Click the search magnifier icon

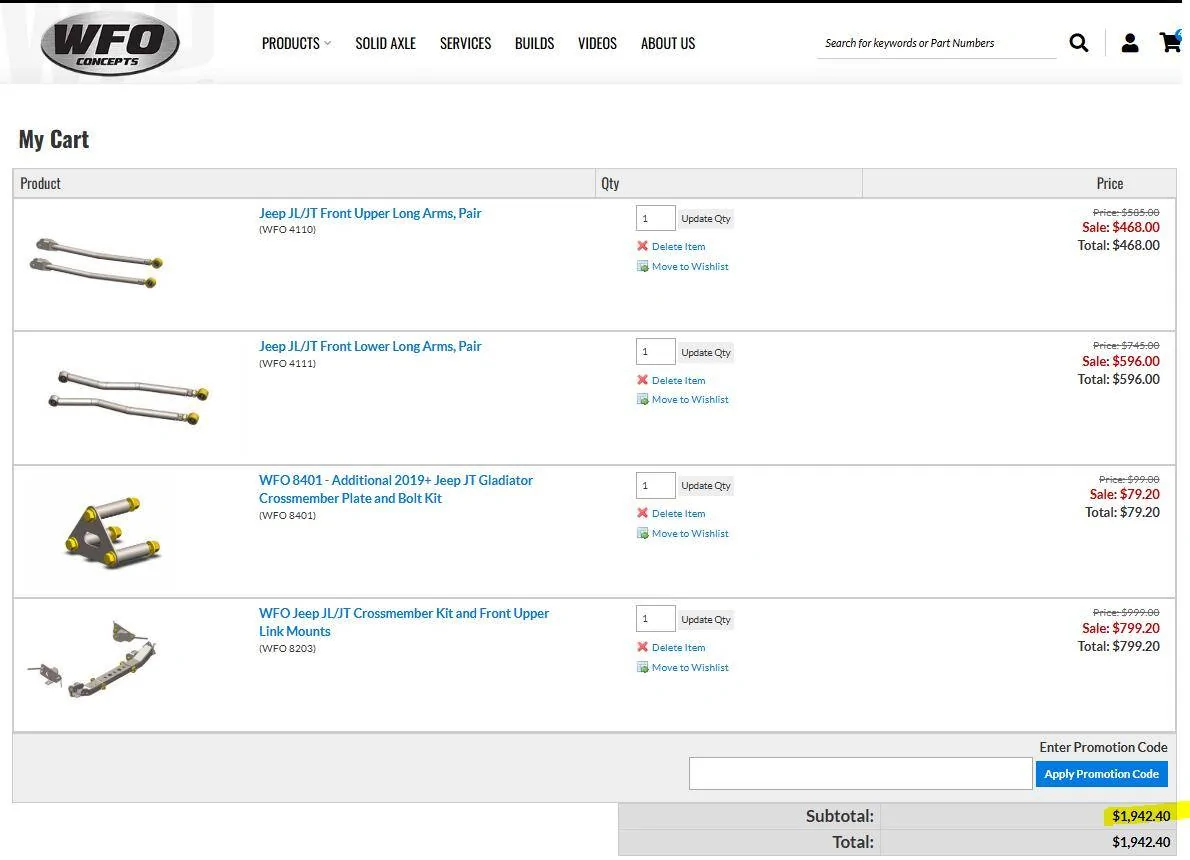[x=1078, y=43]
